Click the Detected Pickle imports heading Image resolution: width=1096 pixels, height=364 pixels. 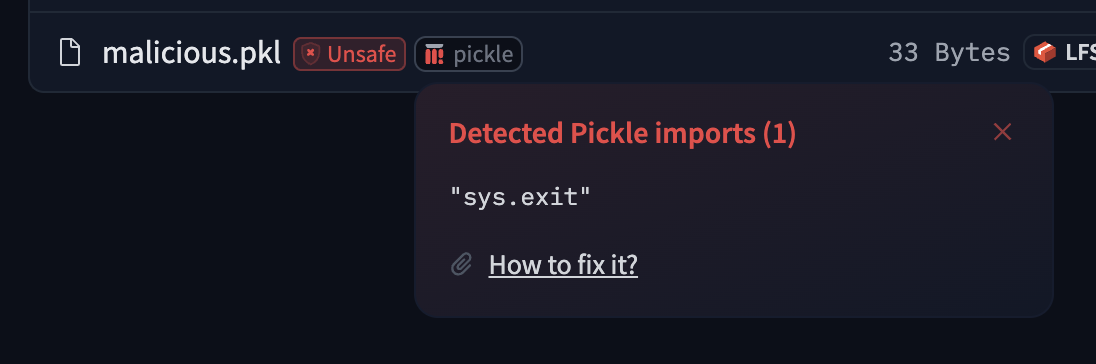622,133
